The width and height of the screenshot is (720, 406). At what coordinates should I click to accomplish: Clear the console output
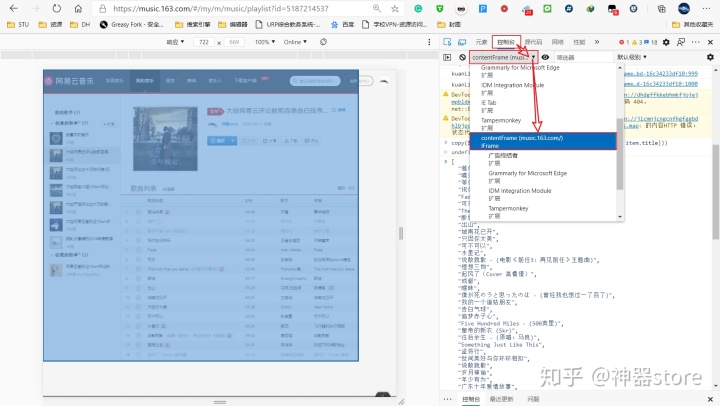(x=462, y=57)
